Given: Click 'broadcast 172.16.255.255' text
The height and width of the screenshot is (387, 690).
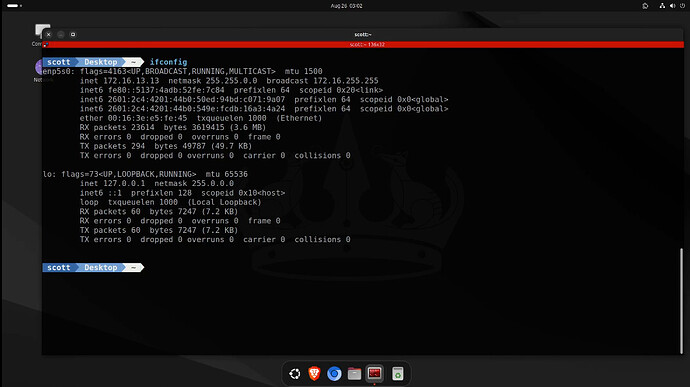Looking at the screenshot, I should coord(322,81).
